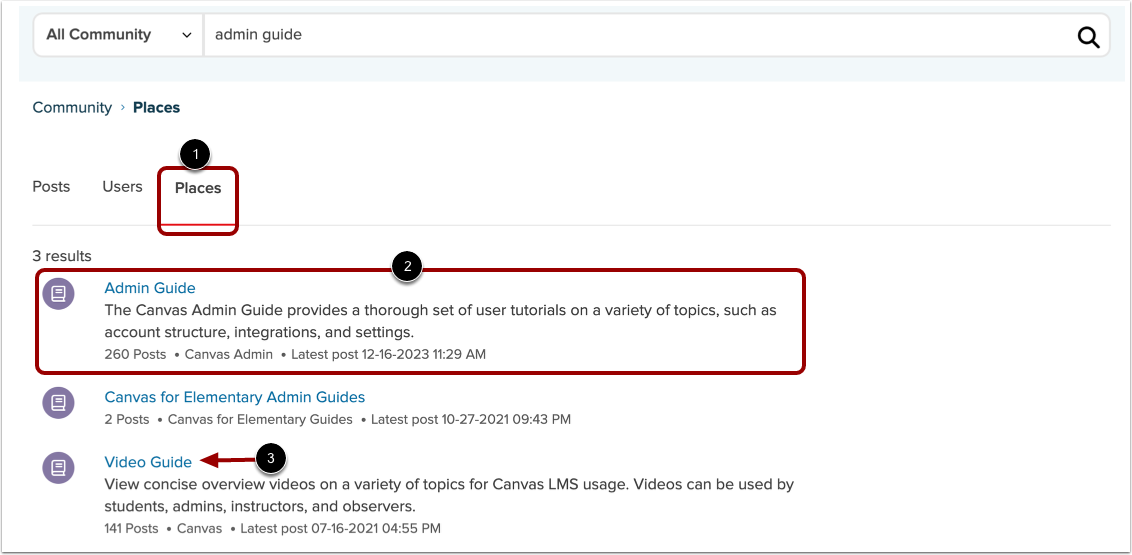Click 'Canvas for Elementary Guides' text
The height and width of the screenshot is (555, 1132).
[x=260, y=419]
